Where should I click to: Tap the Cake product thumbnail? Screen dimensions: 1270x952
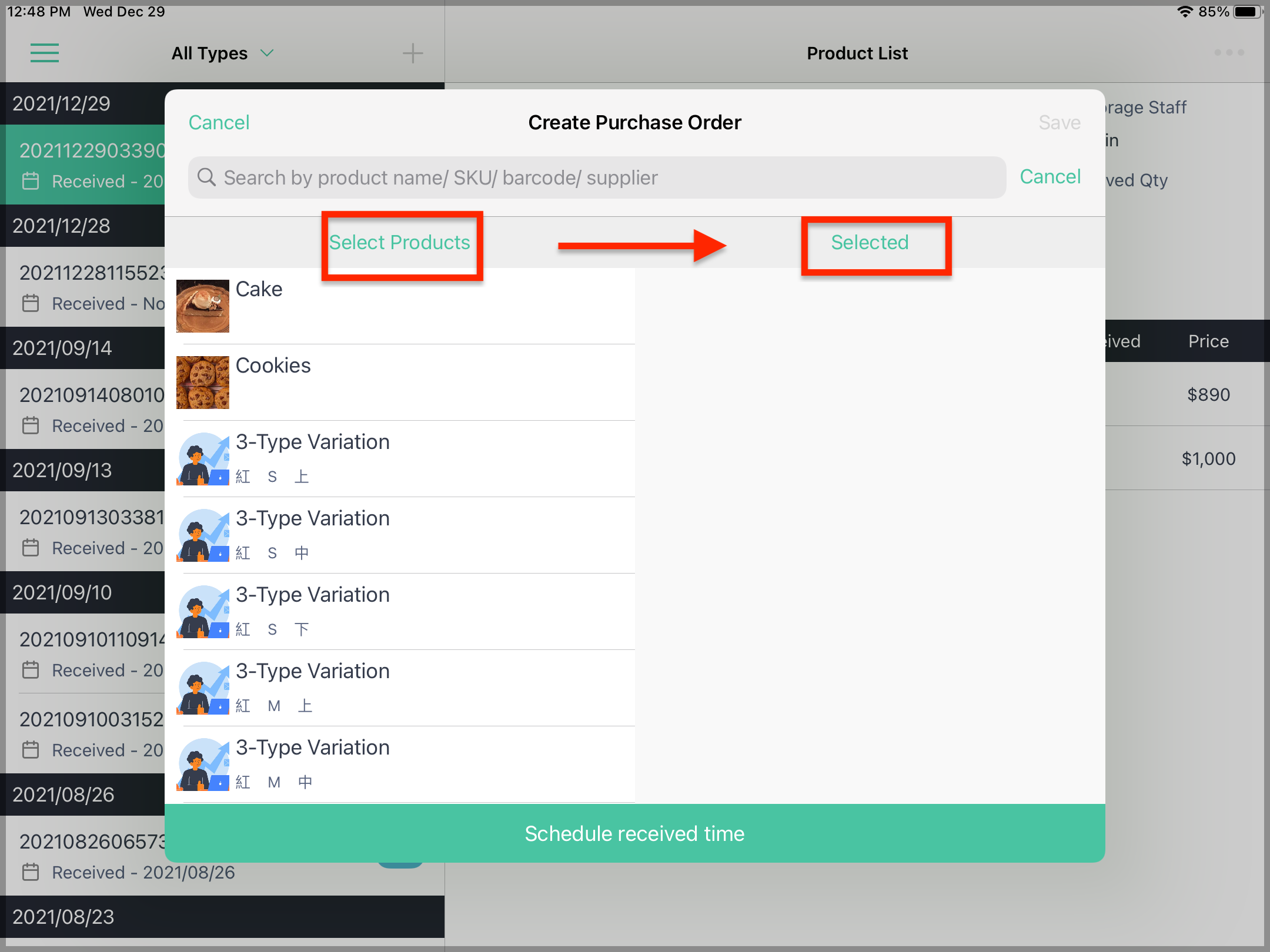(203, 306)
